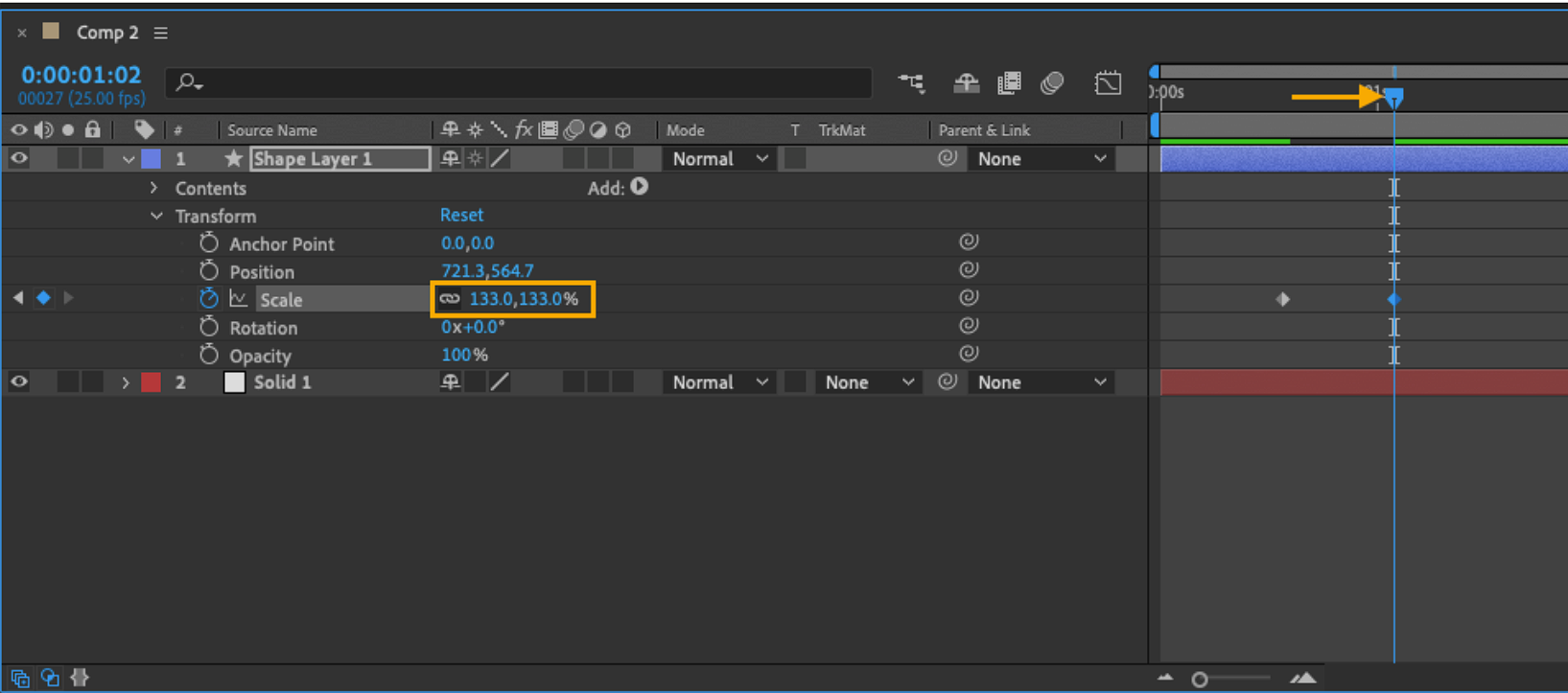Expand the Contents group

[153, 188]
